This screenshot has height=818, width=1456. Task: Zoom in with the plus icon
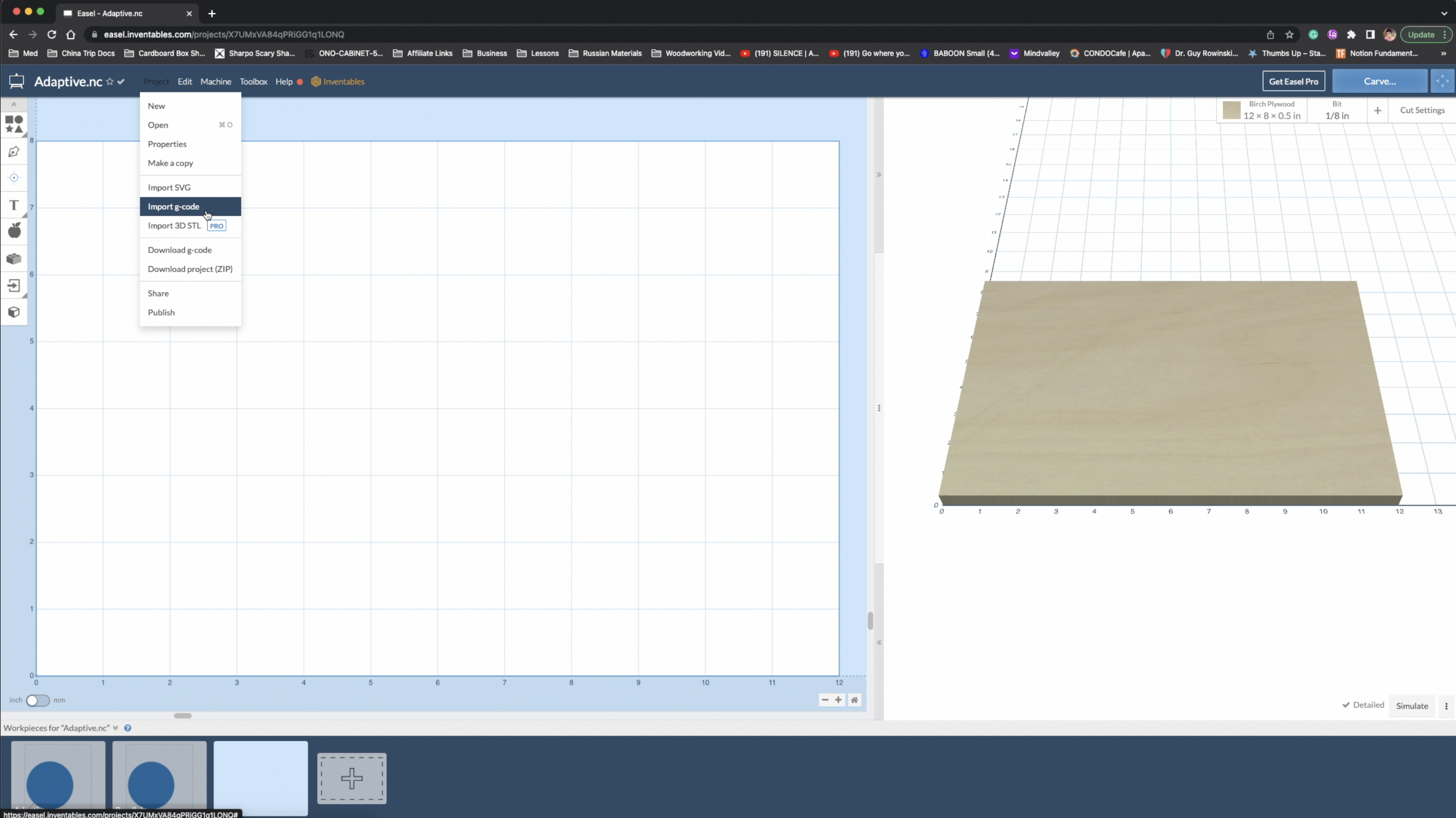838,700
